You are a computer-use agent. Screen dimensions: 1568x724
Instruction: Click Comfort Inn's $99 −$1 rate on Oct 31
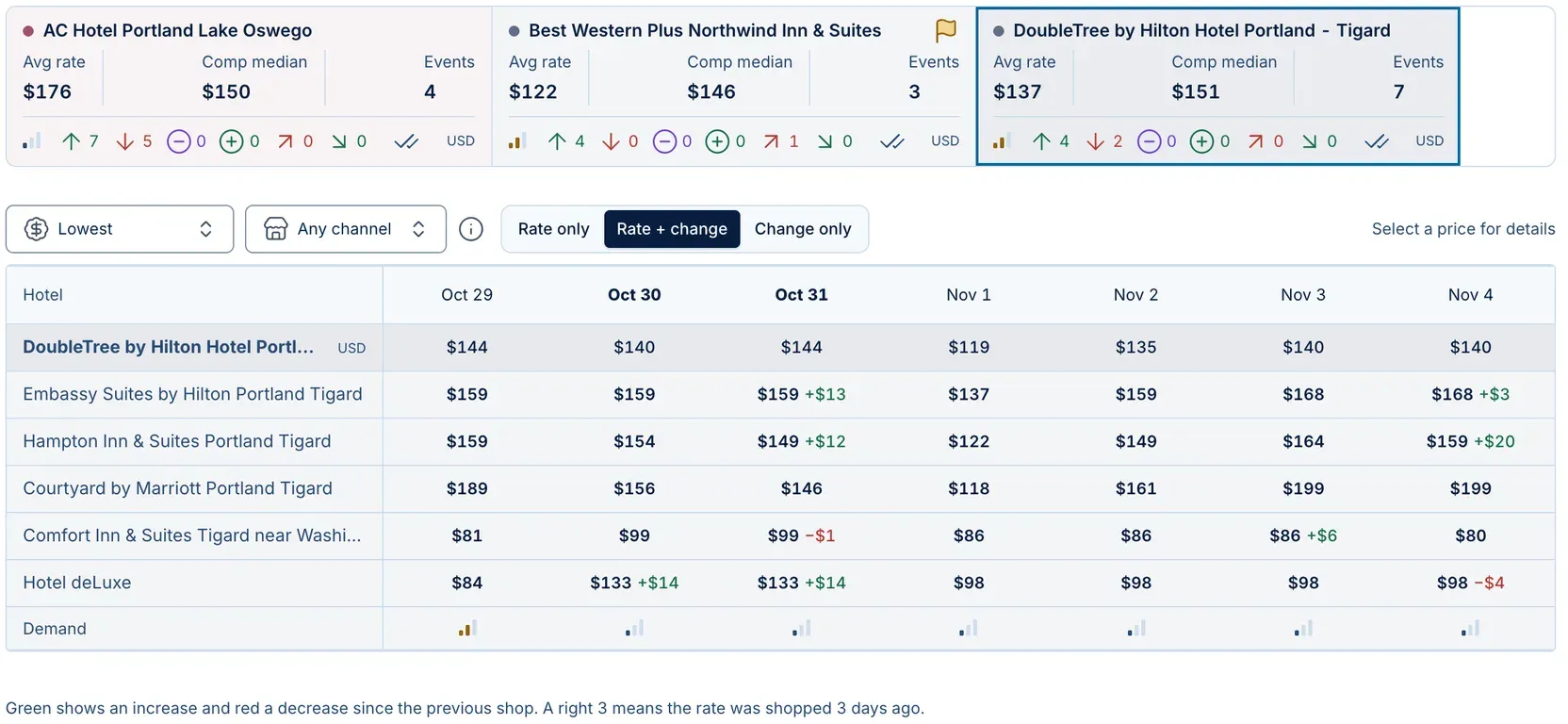(x=801, y=535)
